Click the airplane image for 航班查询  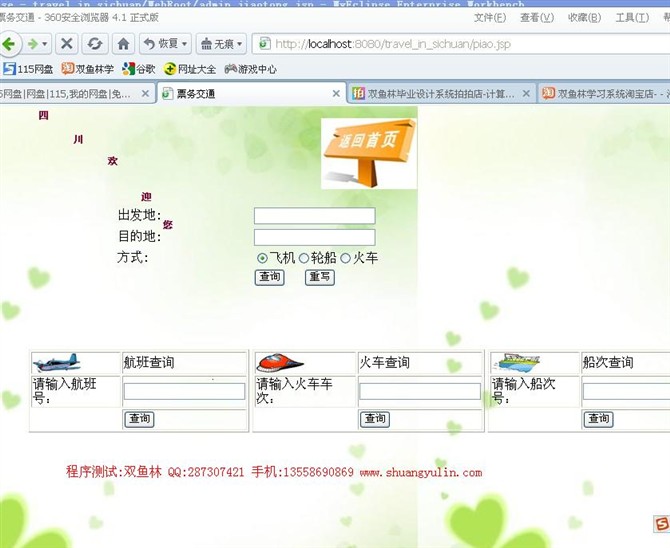tap(56, 362)
